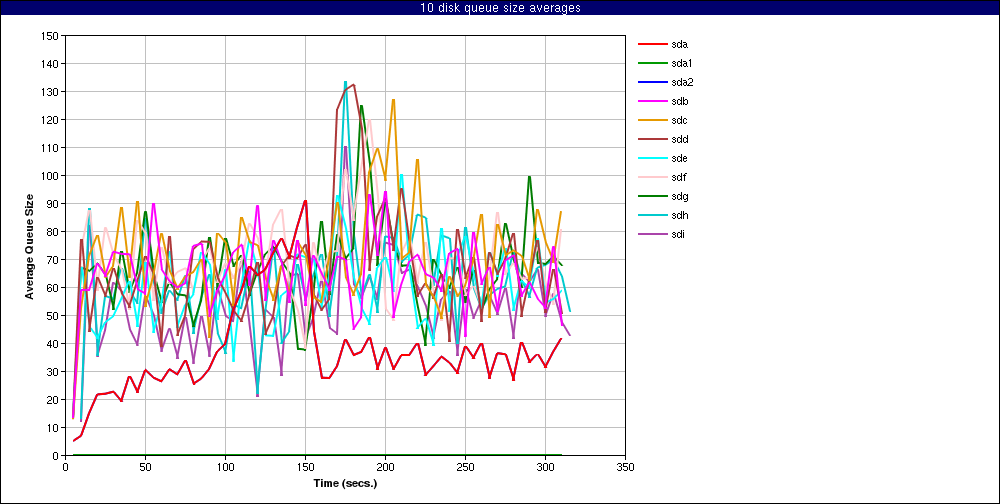Click the sdc peak near 127 on the chart
The width and height of the screenshot is (1000, 504).
(x=393, y=100)
